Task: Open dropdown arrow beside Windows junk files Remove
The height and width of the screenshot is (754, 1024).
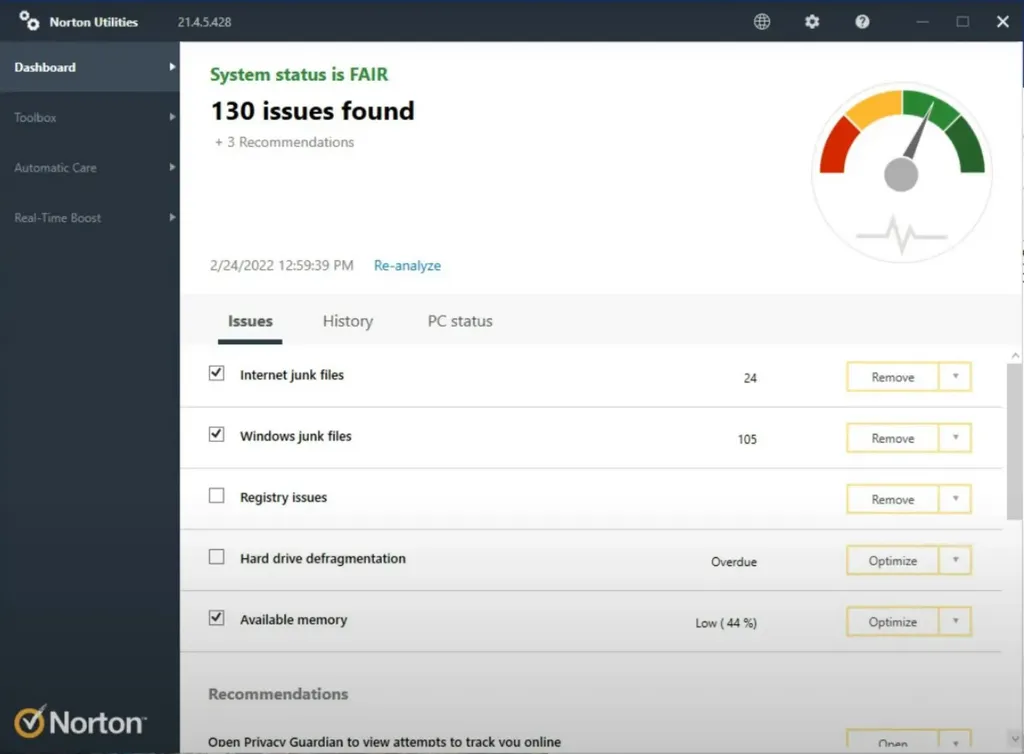Action: tap(955, 438)
